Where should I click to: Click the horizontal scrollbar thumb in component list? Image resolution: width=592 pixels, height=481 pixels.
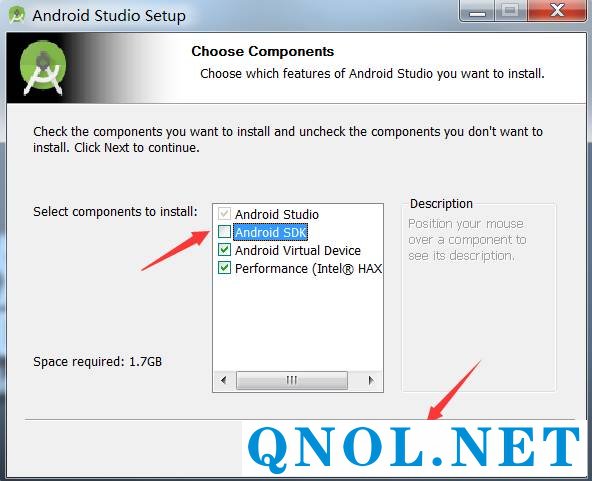pyautogui.click(x=291, y=380)
